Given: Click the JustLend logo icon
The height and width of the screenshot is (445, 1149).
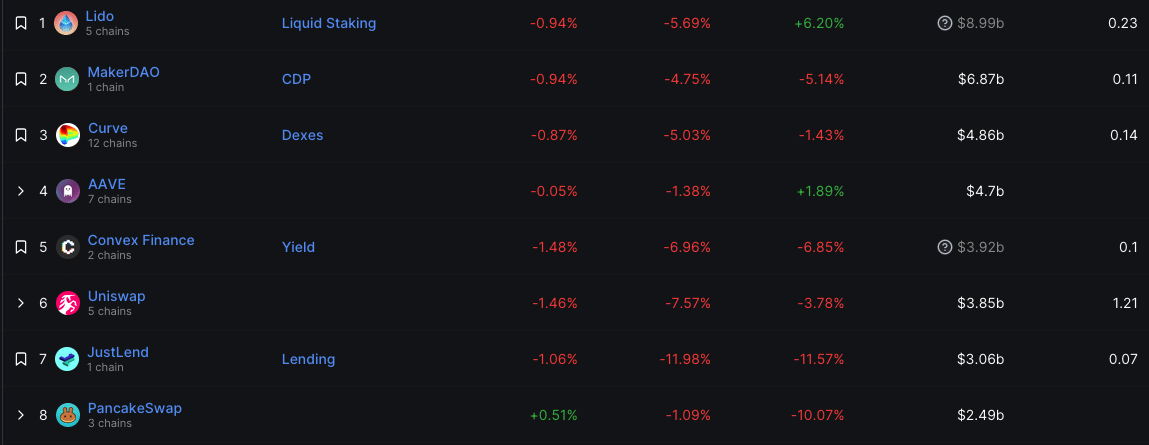Looking at the screenshot, I should pyautogui.click(x=67, y=359).
